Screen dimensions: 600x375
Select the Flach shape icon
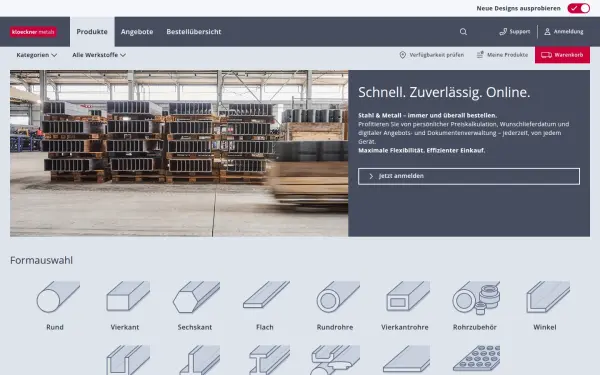click(x=266, y=294)
